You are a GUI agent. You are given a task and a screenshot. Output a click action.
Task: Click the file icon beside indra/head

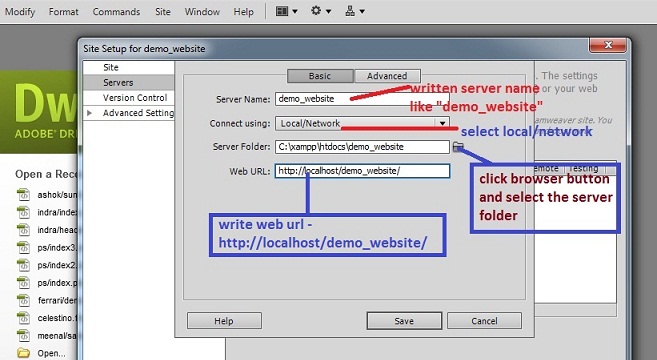(23, 230)
